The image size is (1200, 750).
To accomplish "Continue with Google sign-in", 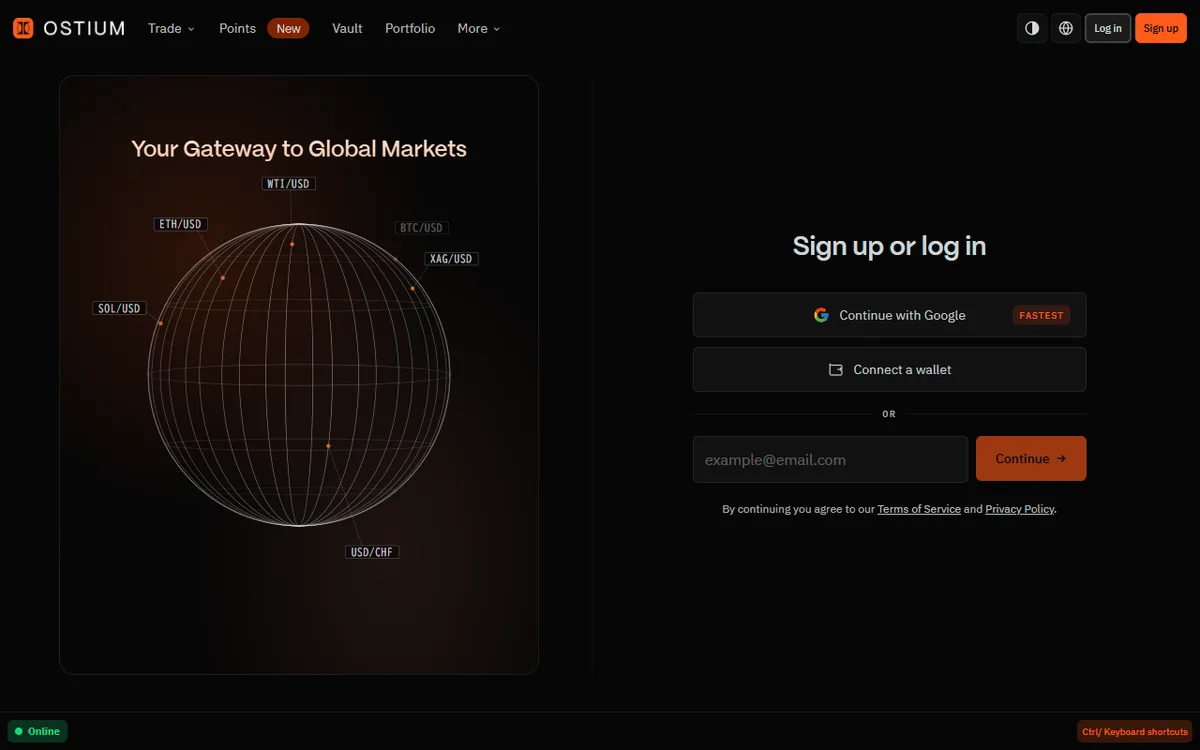I will (889, 315).
